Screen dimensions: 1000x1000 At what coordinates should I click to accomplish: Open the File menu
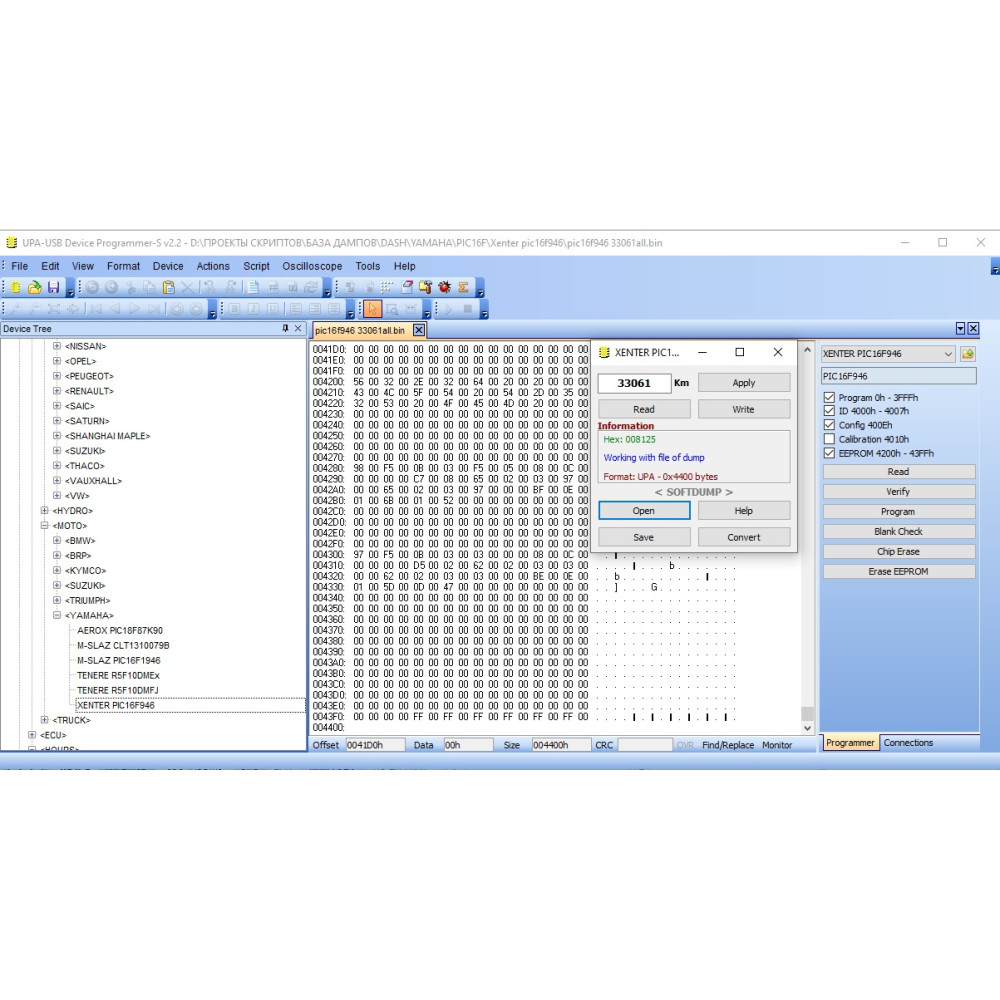(x=20, y=266)
